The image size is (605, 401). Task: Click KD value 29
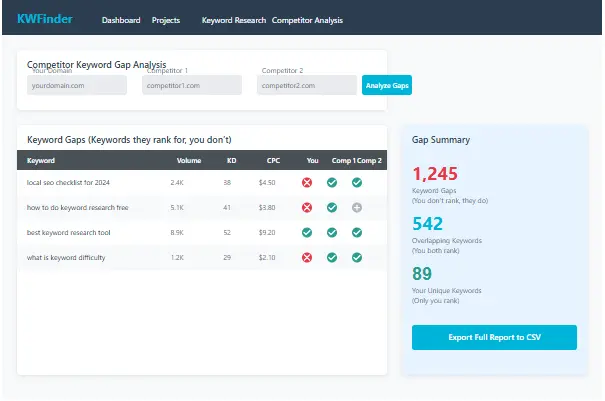227,257
